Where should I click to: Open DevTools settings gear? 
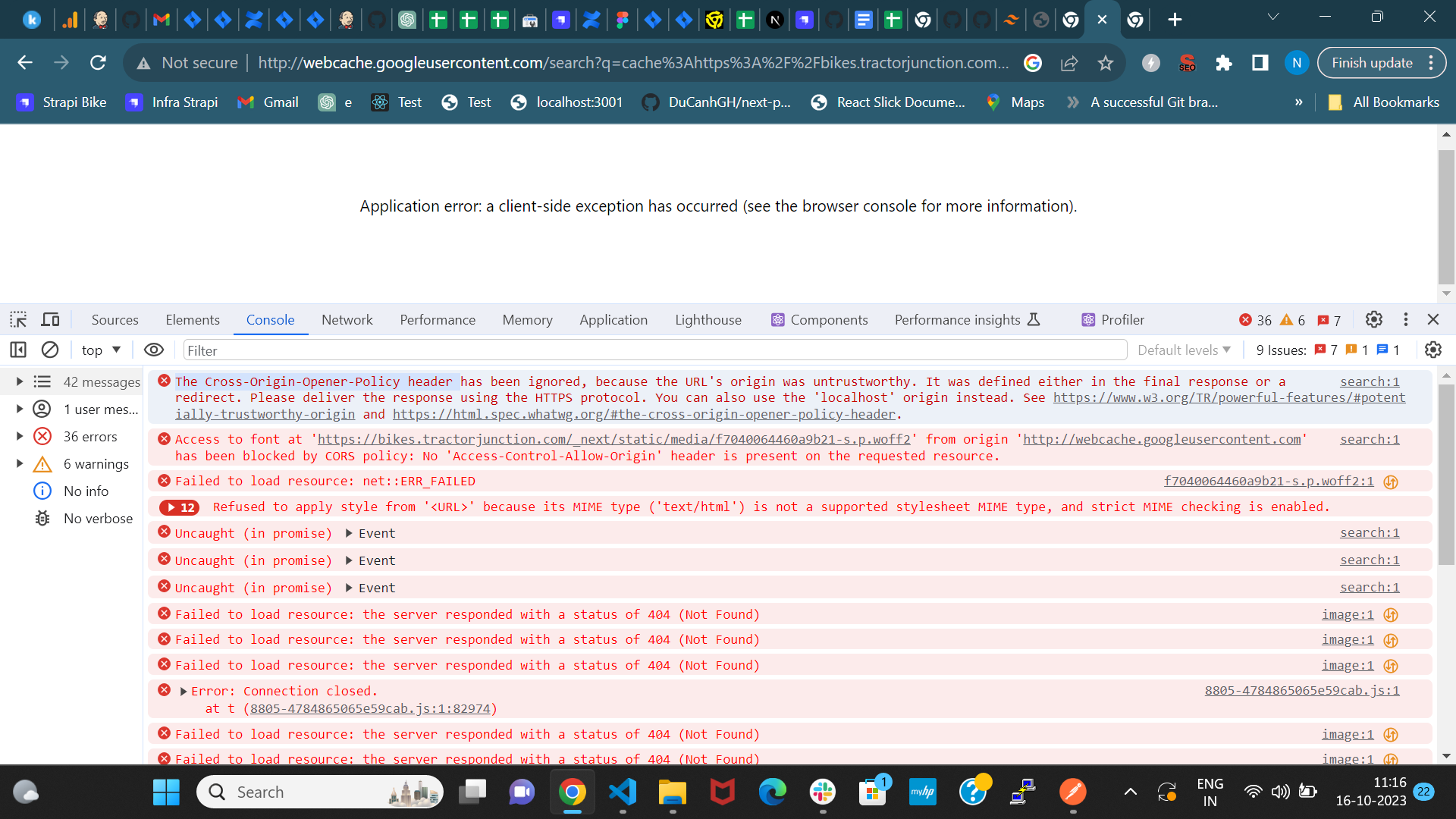tap(1374, 319)
